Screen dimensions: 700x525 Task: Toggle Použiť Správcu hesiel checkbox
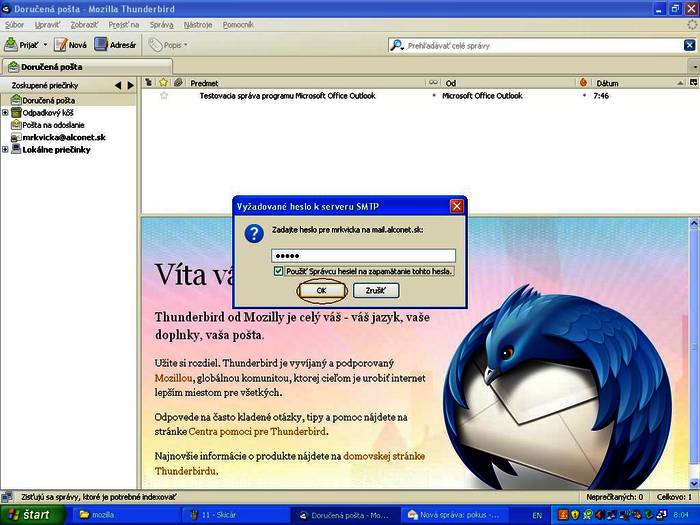[278, 271]
